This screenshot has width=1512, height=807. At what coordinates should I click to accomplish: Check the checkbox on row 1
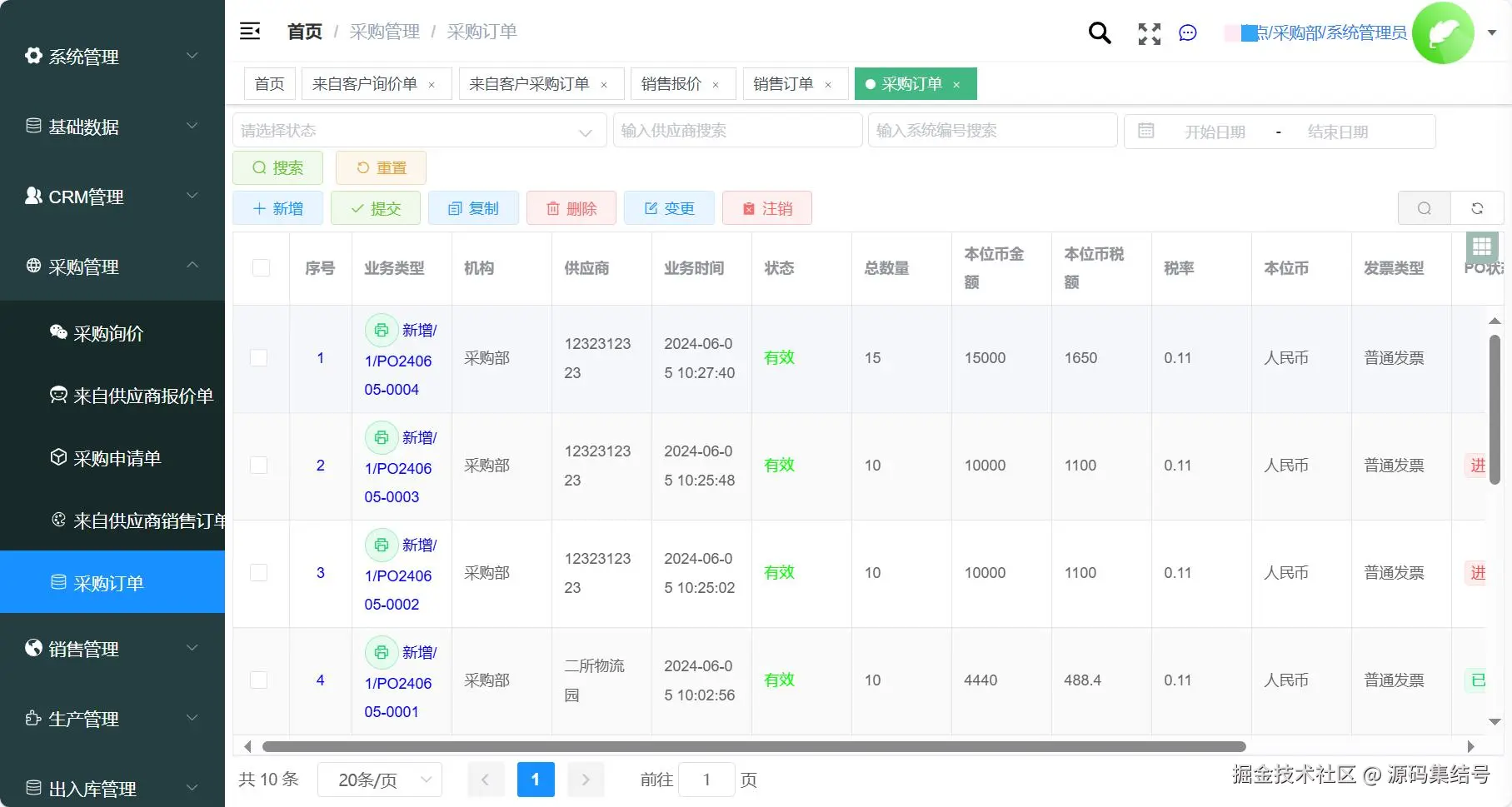click(259, 358)
